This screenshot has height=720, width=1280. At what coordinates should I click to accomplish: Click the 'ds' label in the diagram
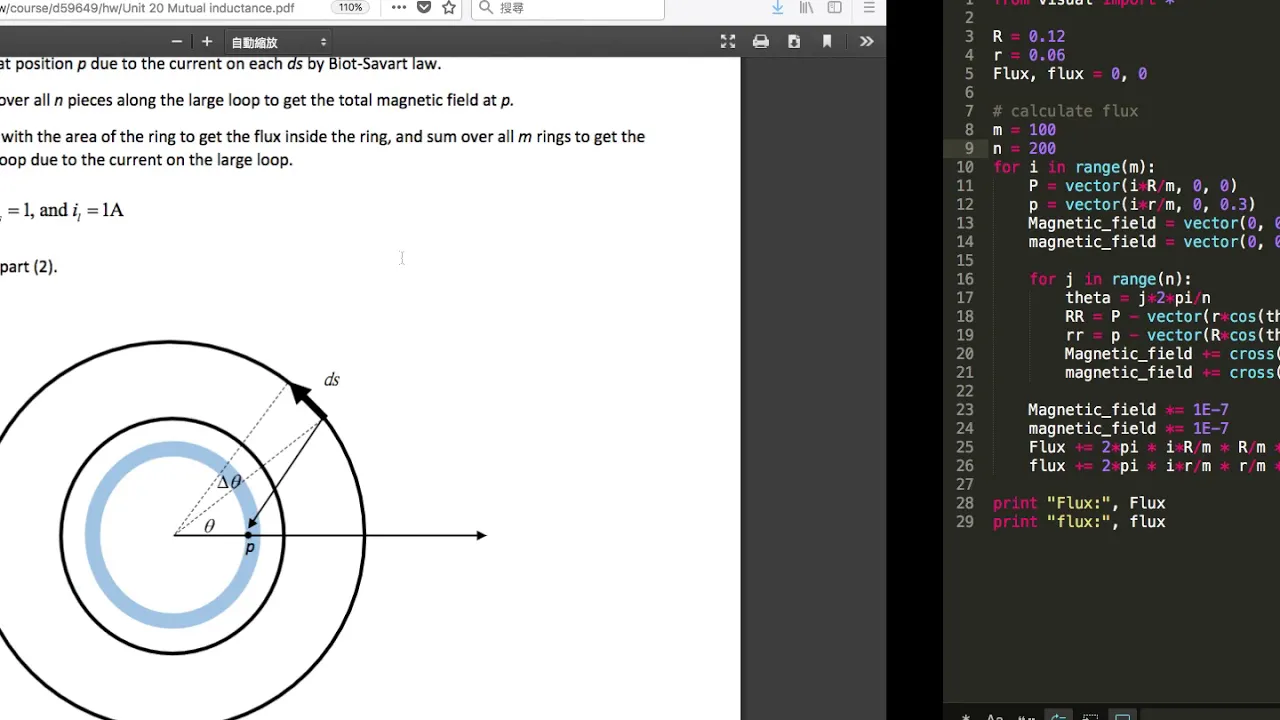click(x=331, y=380)
